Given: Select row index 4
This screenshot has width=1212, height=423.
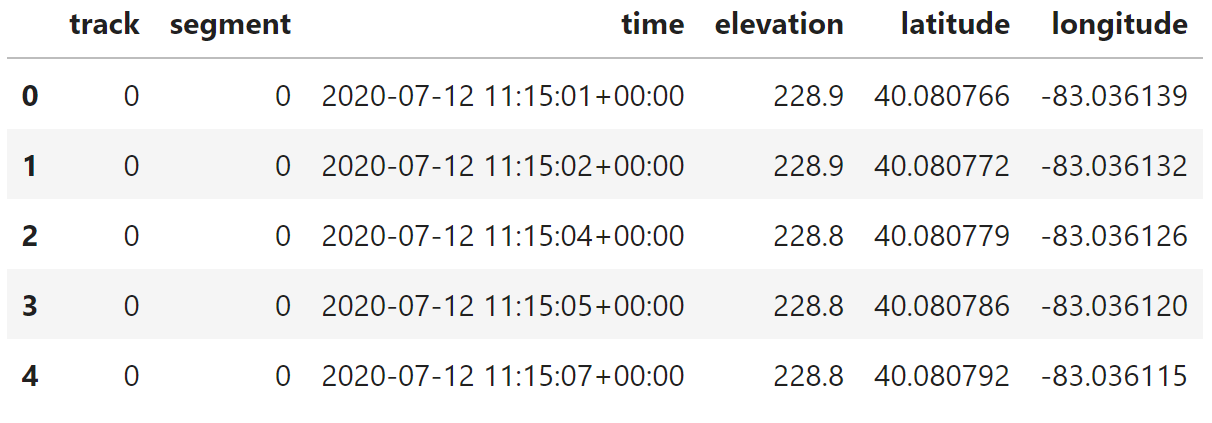Looking at the screenshot, I should coord(30,376).
